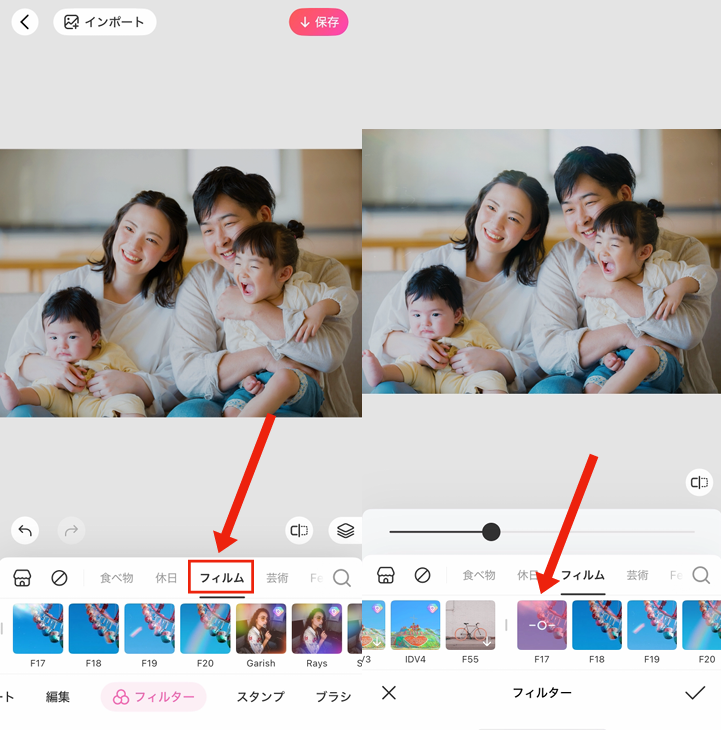Search filters with magnifier in right screen

[701, 575]
